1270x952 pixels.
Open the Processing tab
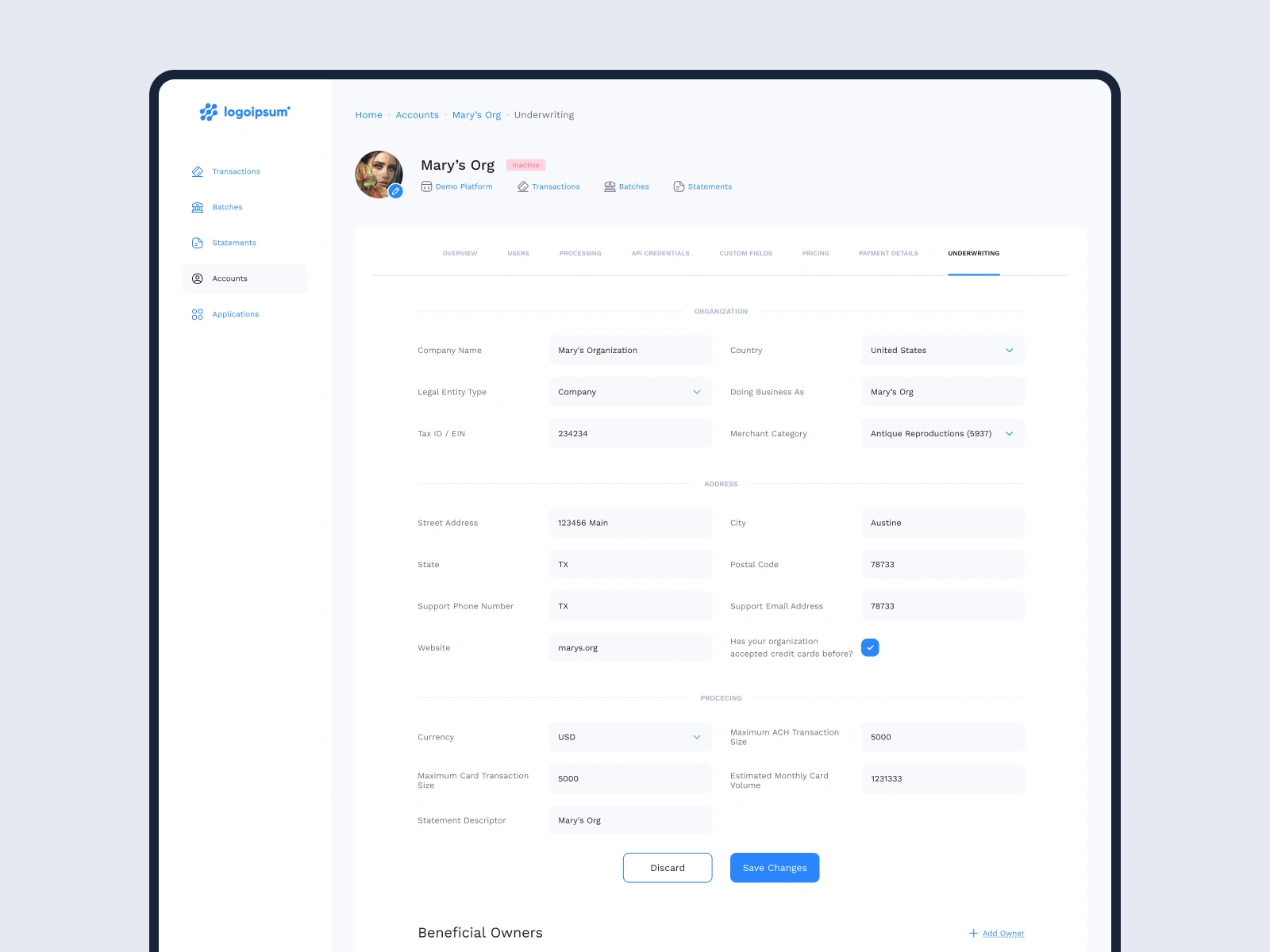click(x=580, y=253)
